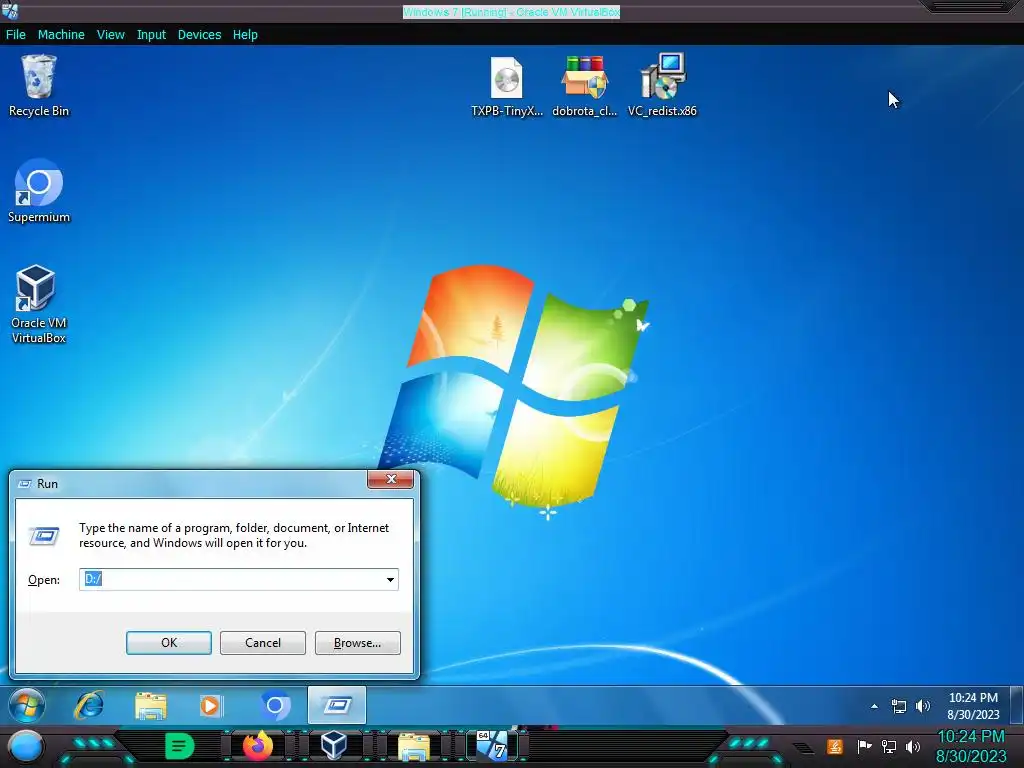Image resolution: width=1024 pixels, height=768 pixels.
Task: Open the volume icon in guest tray
Action: pyautogui.click(x=923, y=706)
